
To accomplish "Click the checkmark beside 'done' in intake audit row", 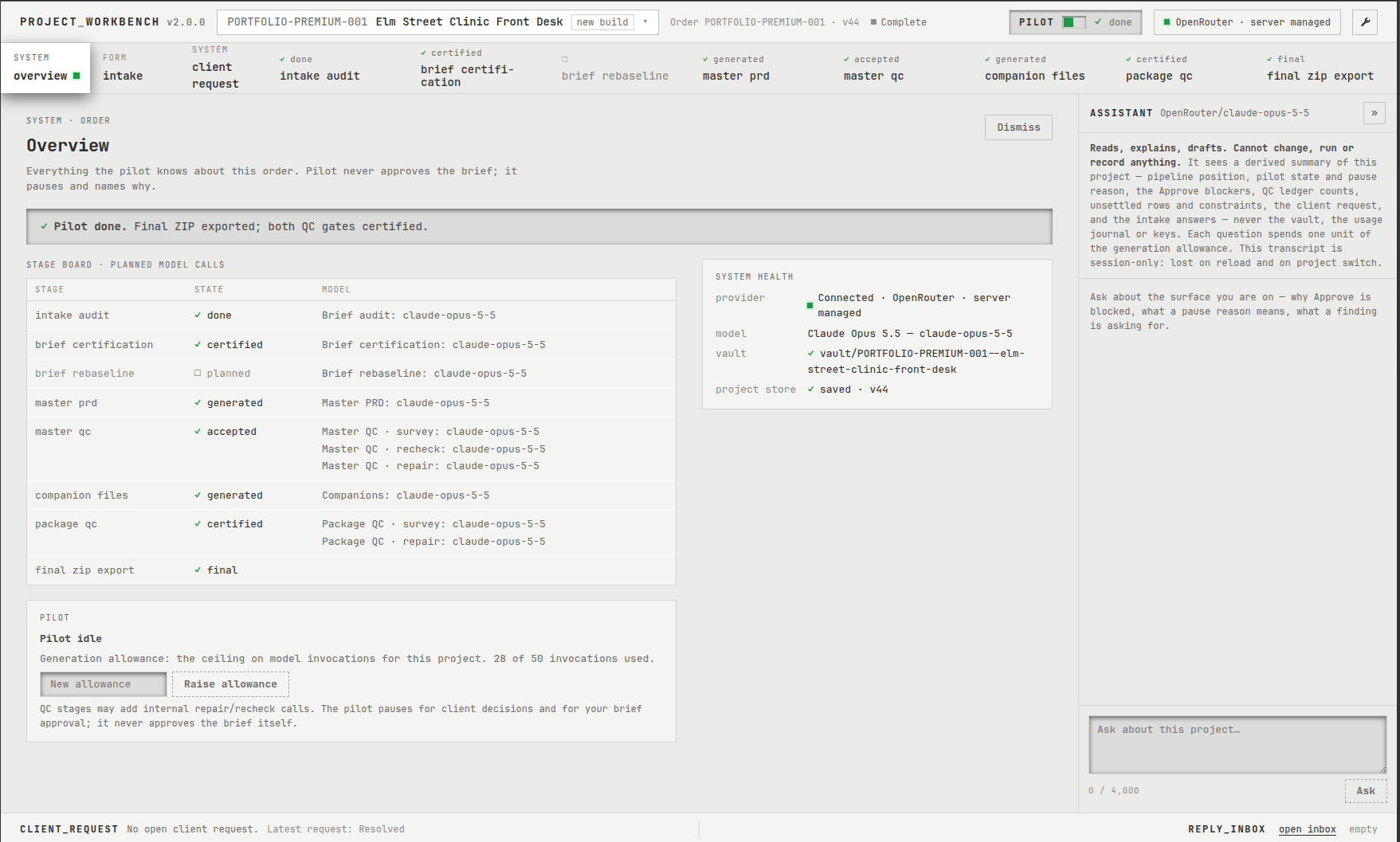I will 198,315.
